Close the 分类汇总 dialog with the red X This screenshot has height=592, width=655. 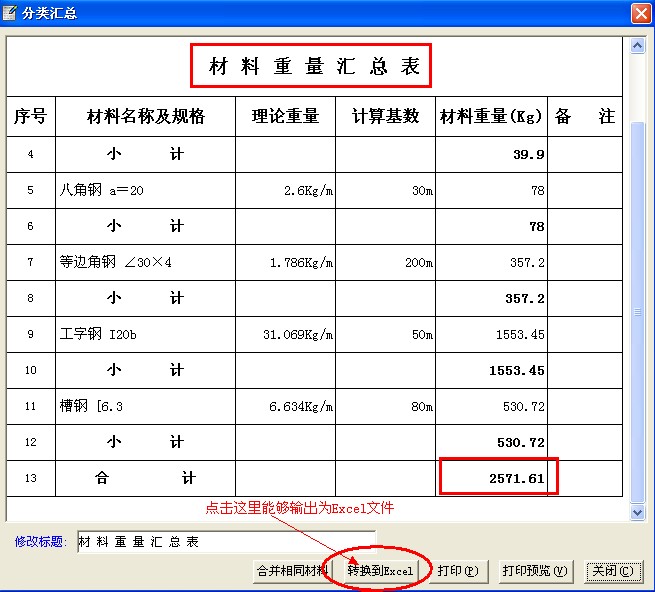coord(640,12)
